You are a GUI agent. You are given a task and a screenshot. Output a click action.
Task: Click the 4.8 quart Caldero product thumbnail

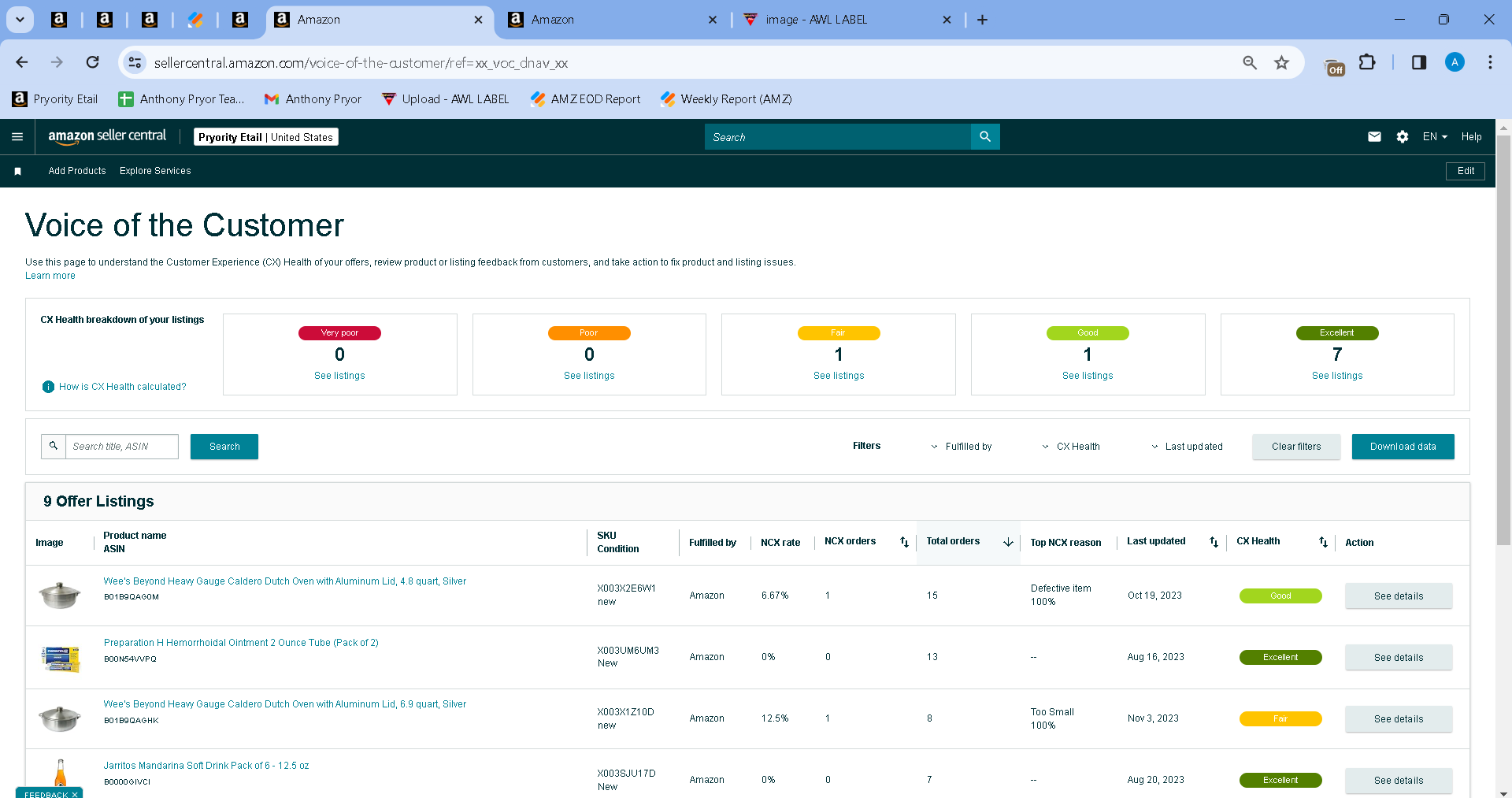tap(60, 596)
